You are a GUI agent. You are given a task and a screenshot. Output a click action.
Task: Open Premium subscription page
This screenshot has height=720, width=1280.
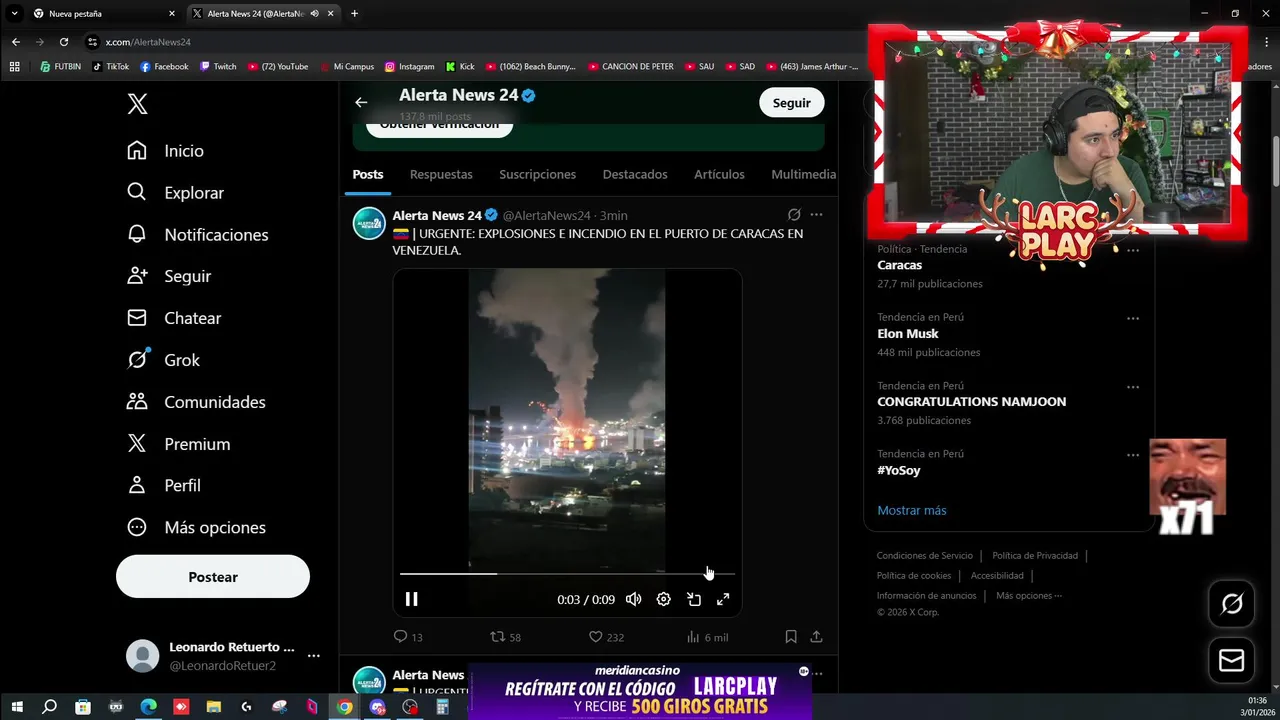point(179,444)
